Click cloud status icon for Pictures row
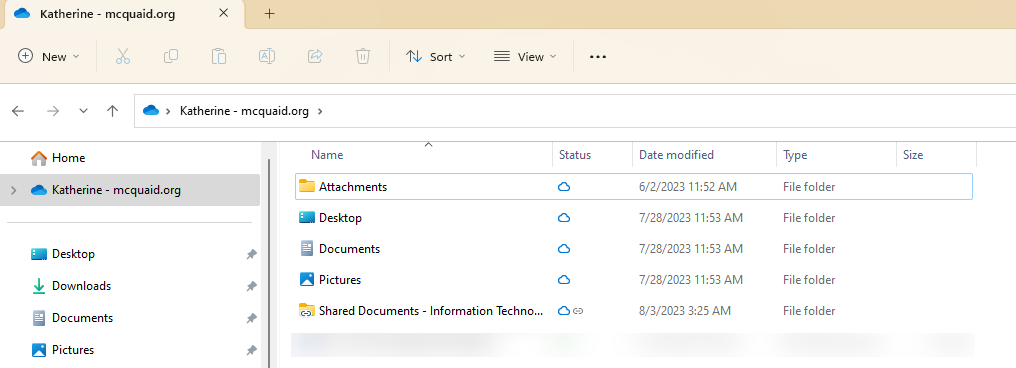The width and height of the screenshot is (1016, 368). pyautogui.click(x=564, y=280)
